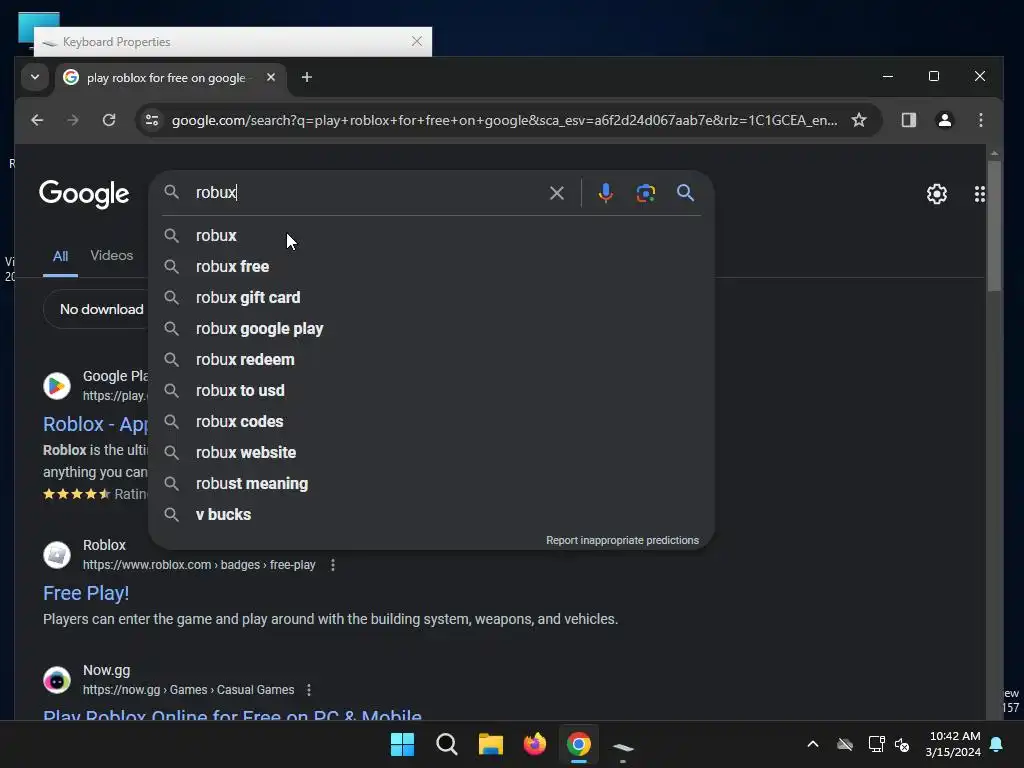Close the 'play roblox for free' tab
Image resolution: width=1024 pixels, height=768 pixels.
[x=271, y=77]
